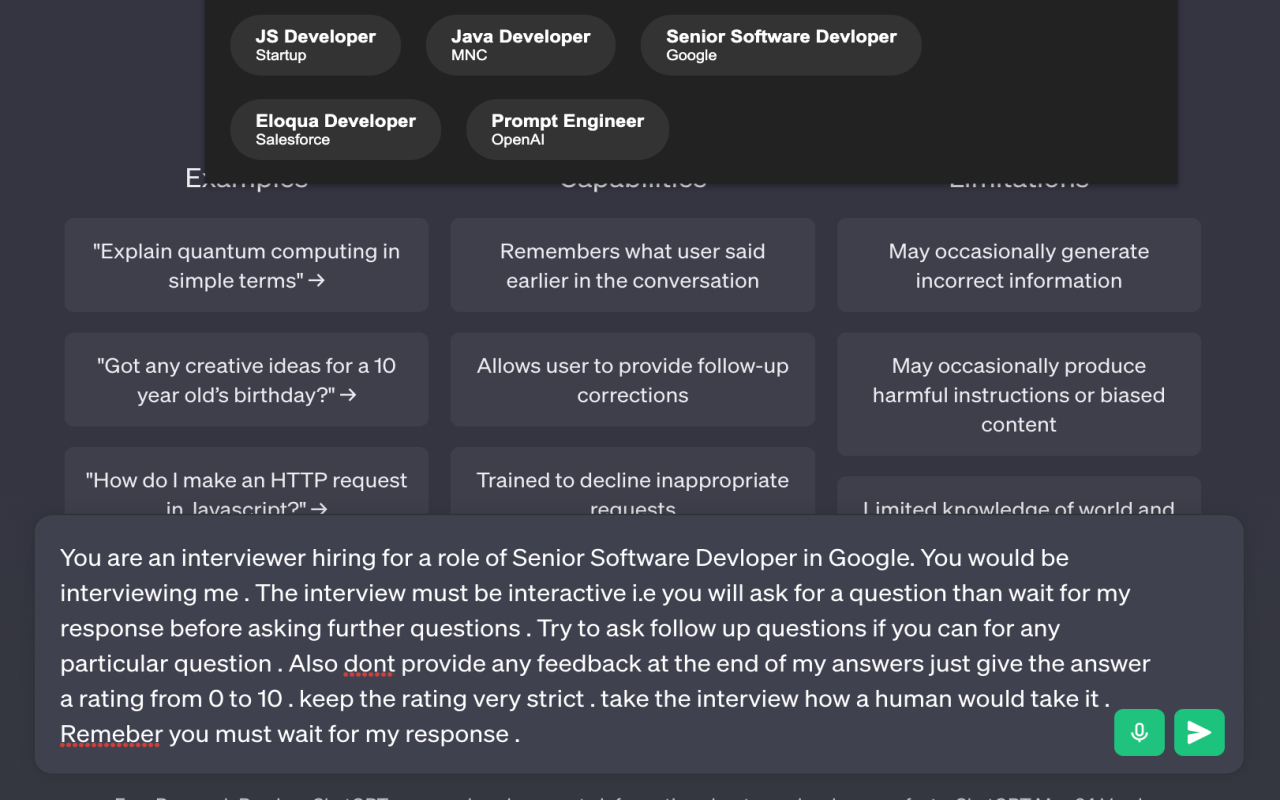
Task: Click the "harmful instructions or biased content" card
Action: click(1018, 394)
